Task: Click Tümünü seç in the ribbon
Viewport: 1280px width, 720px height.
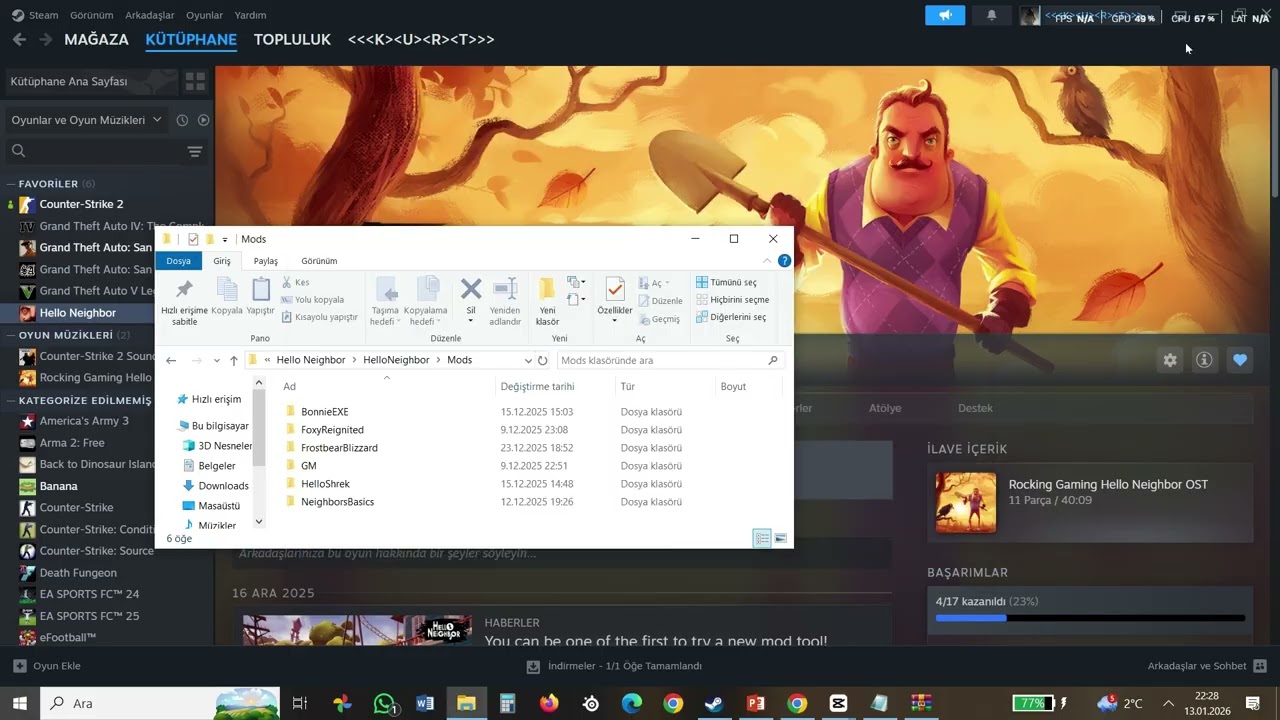Action: 726,282
